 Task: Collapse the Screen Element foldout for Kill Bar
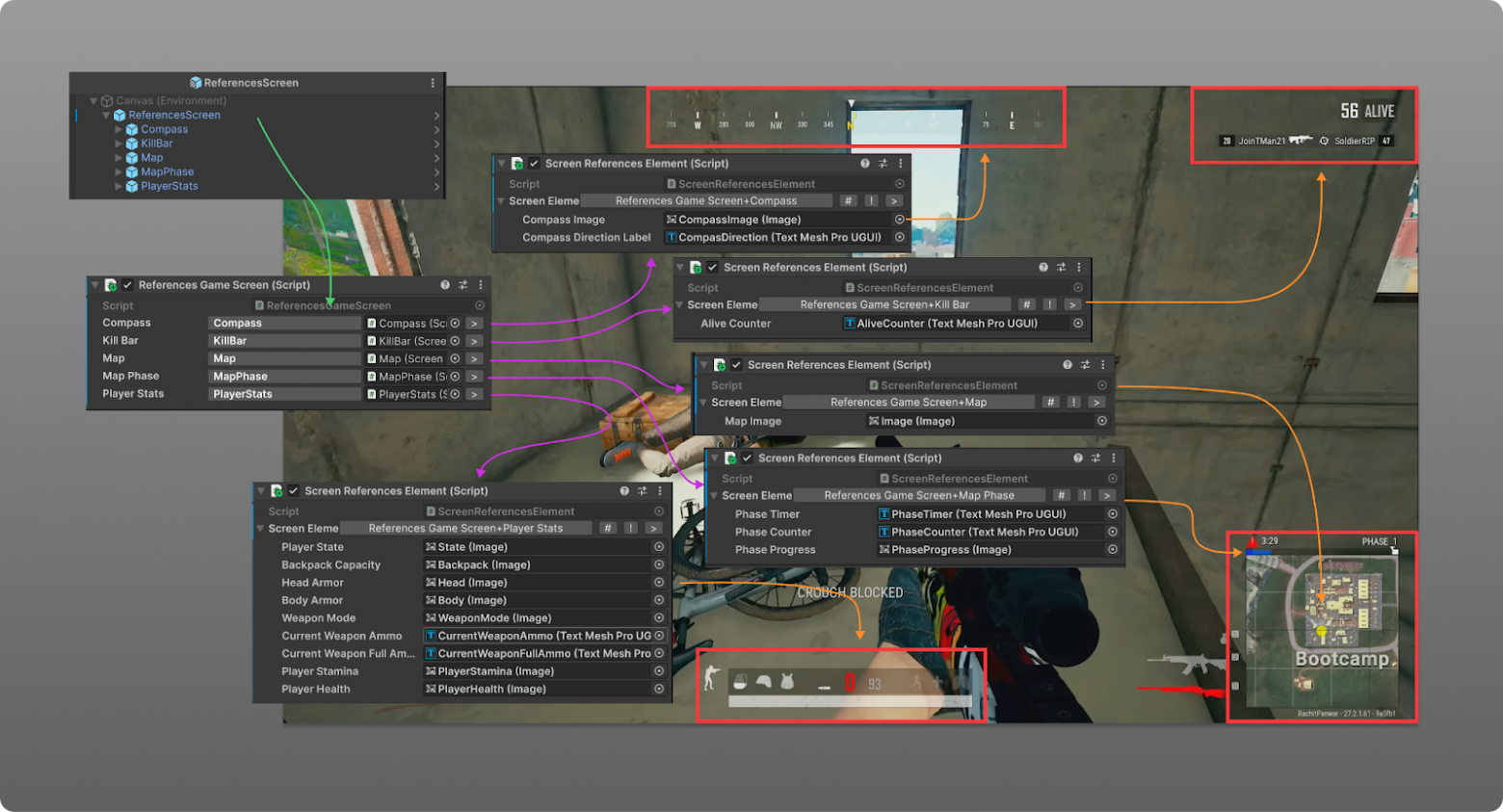click(680, 304)
